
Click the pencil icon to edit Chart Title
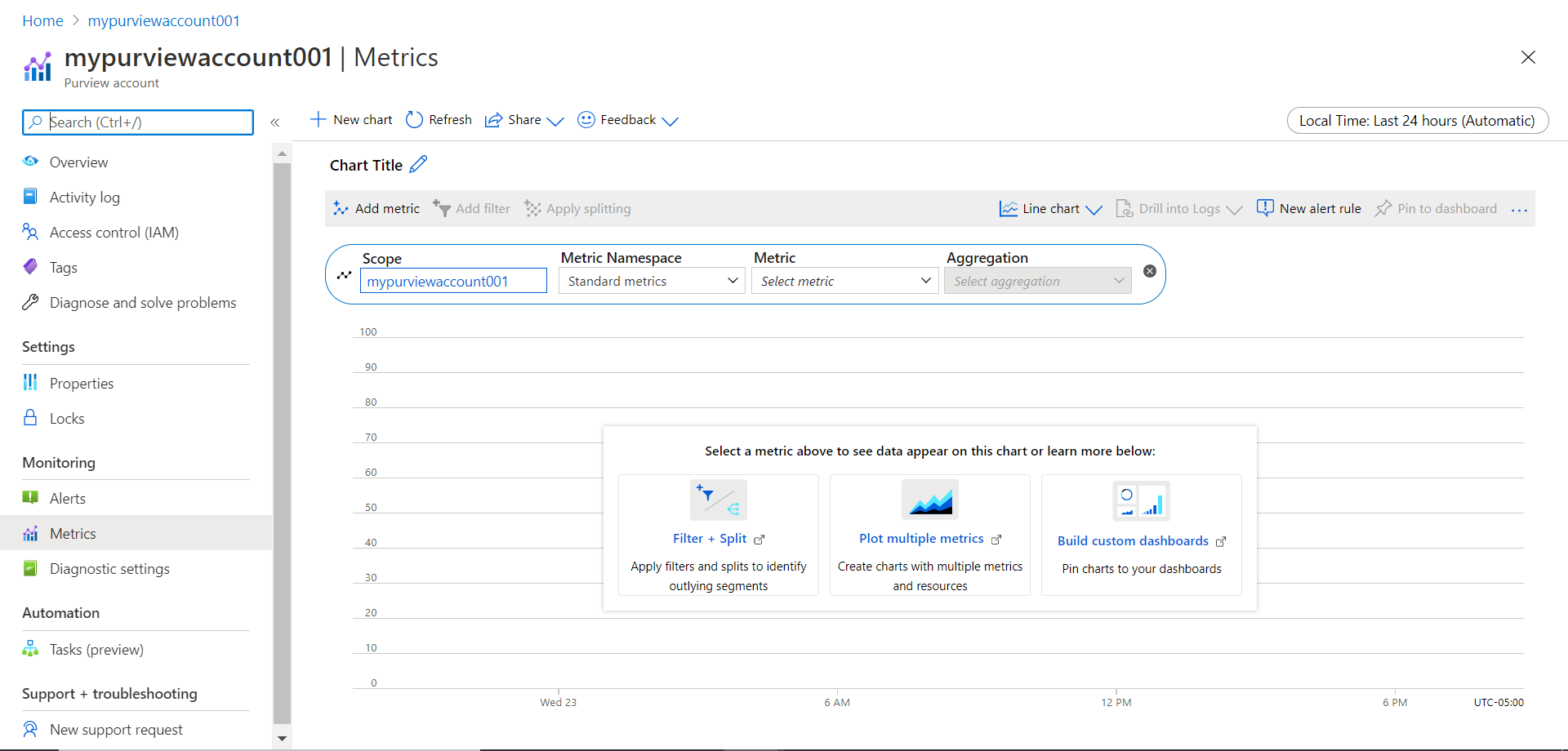[x=418, y=165]
